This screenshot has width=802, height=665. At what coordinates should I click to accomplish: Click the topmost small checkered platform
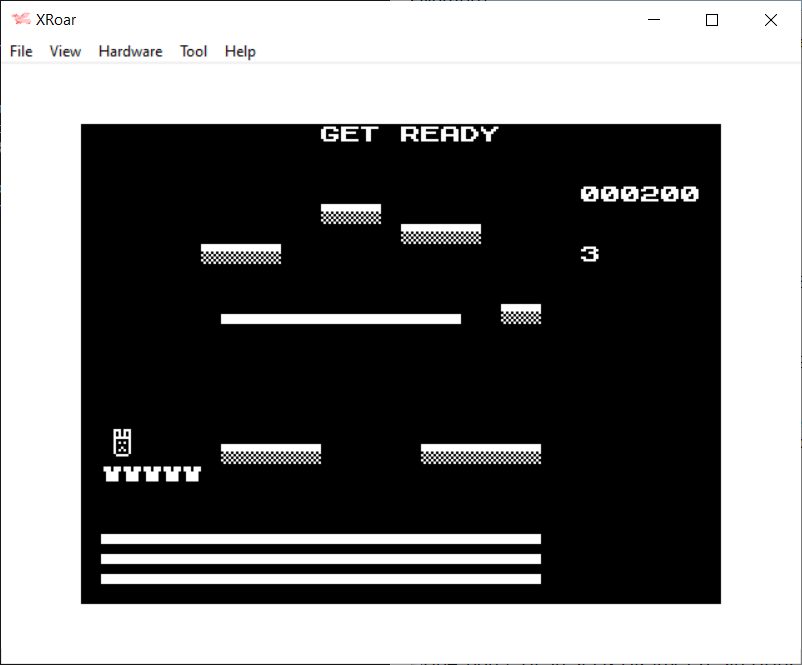point(350,214)
